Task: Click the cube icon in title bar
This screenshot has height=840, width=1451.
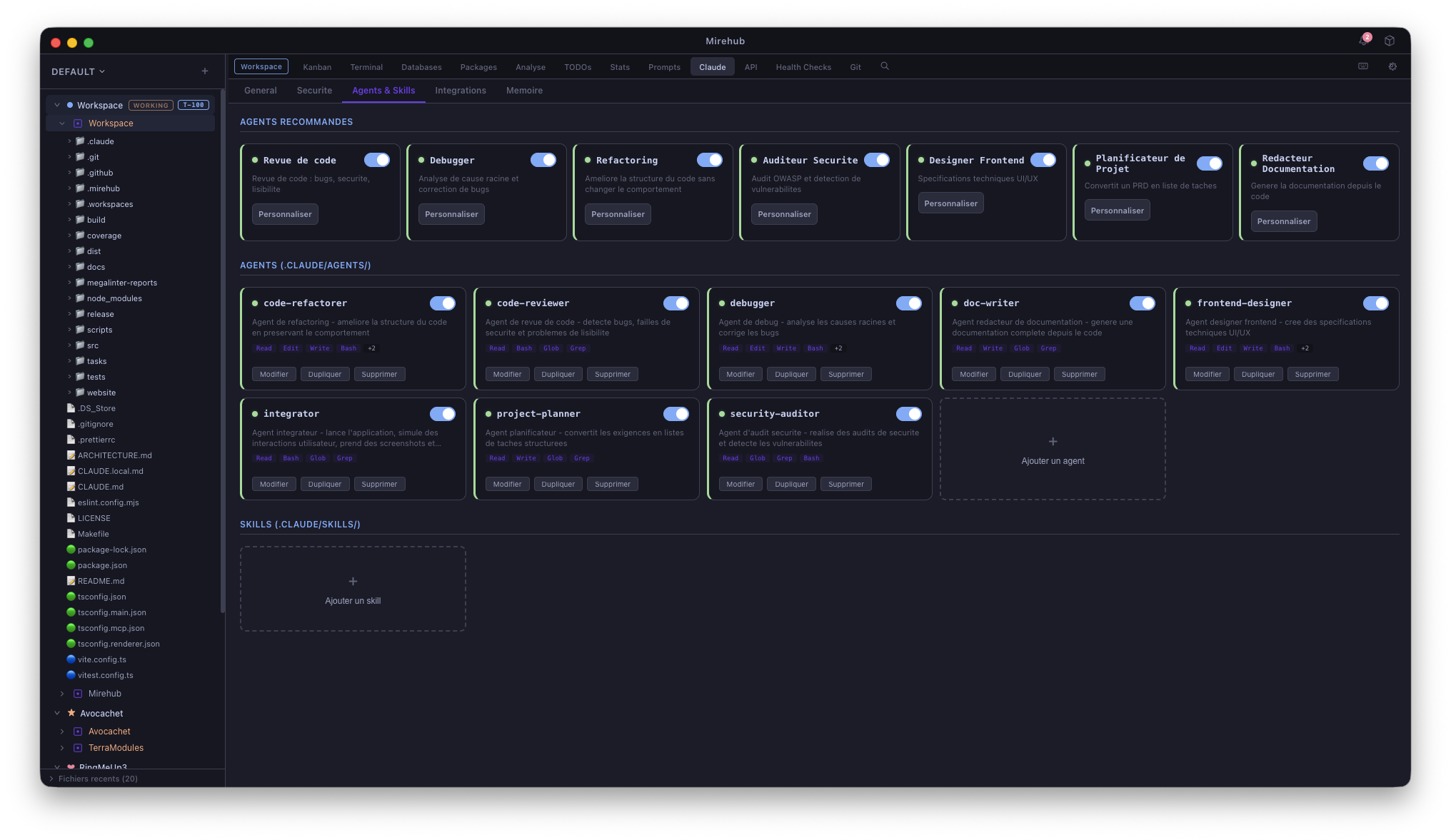Action: point(1390,41)
